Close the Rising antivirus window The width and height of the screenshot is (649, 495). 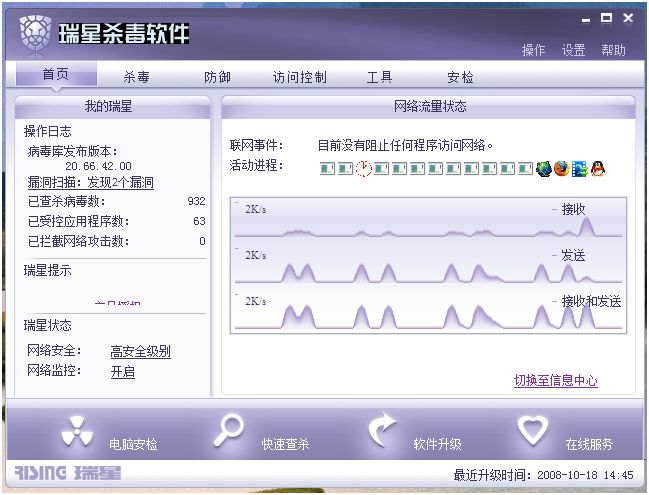[628, 18]
